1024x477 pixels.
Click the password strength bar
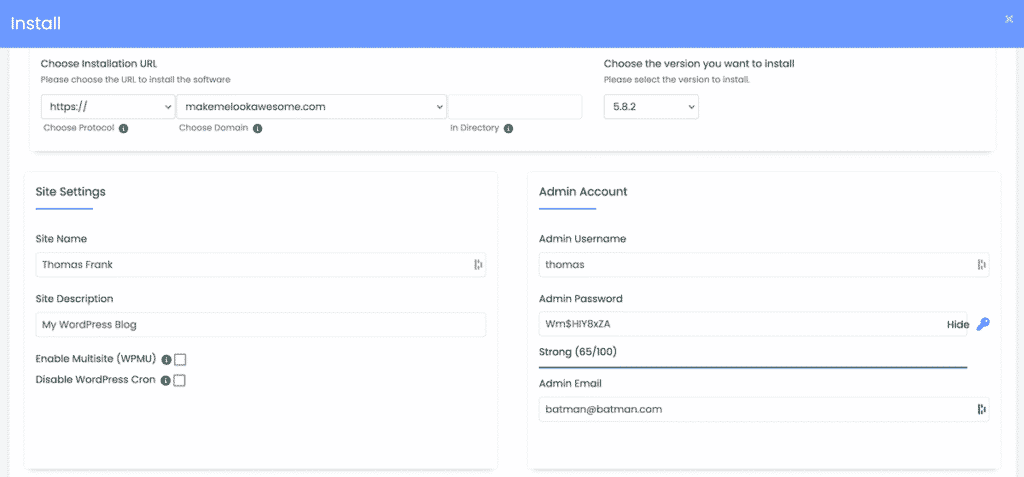pyautogui.click(x=753, y=367)
